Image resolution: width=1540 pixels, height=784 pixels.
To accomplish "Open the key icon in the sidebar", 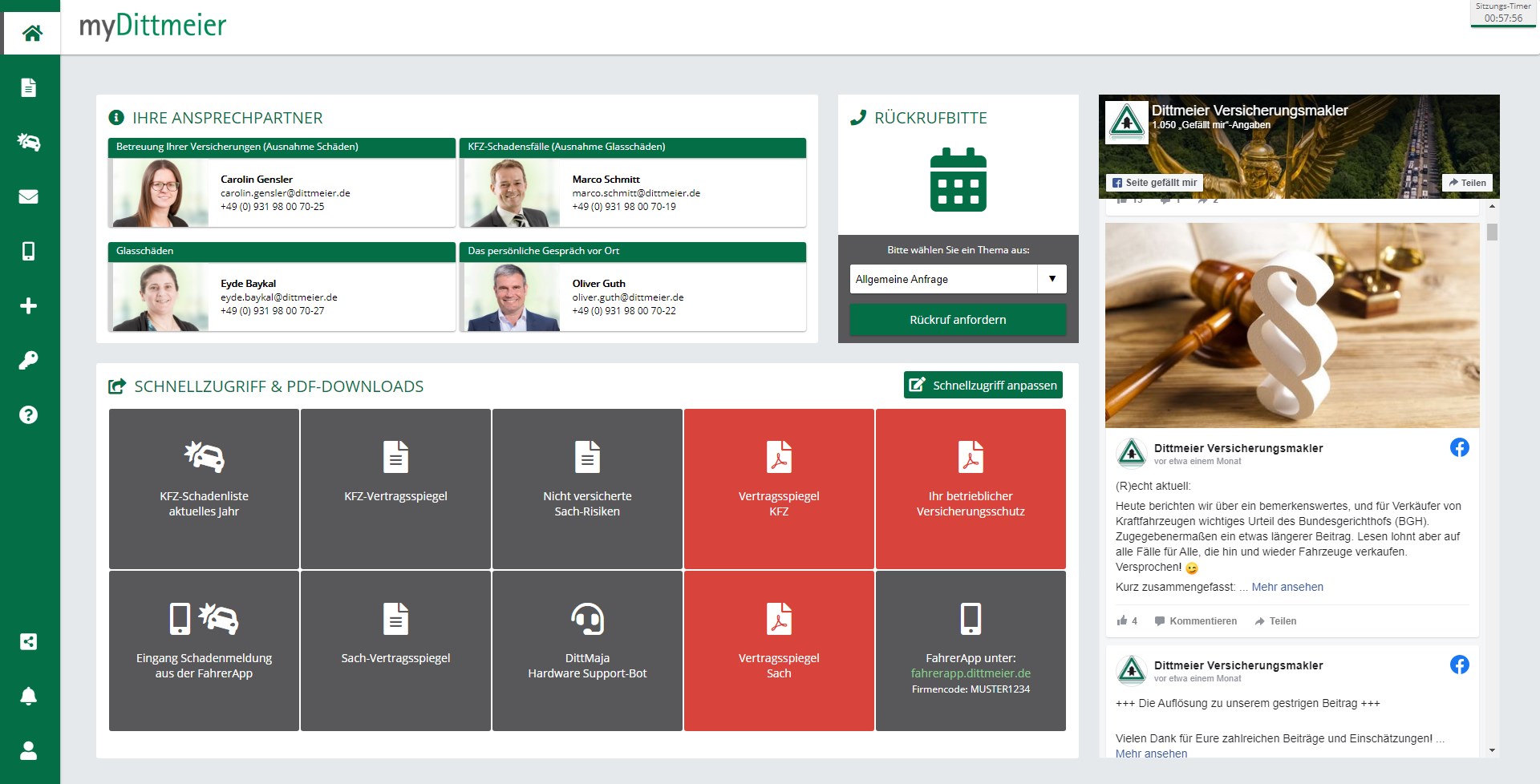I will pos(28,360).
